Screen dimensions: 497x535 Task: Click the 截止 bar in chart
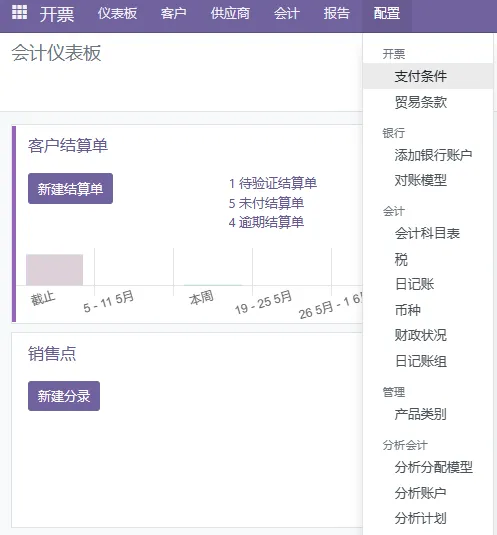pos(55,270)
